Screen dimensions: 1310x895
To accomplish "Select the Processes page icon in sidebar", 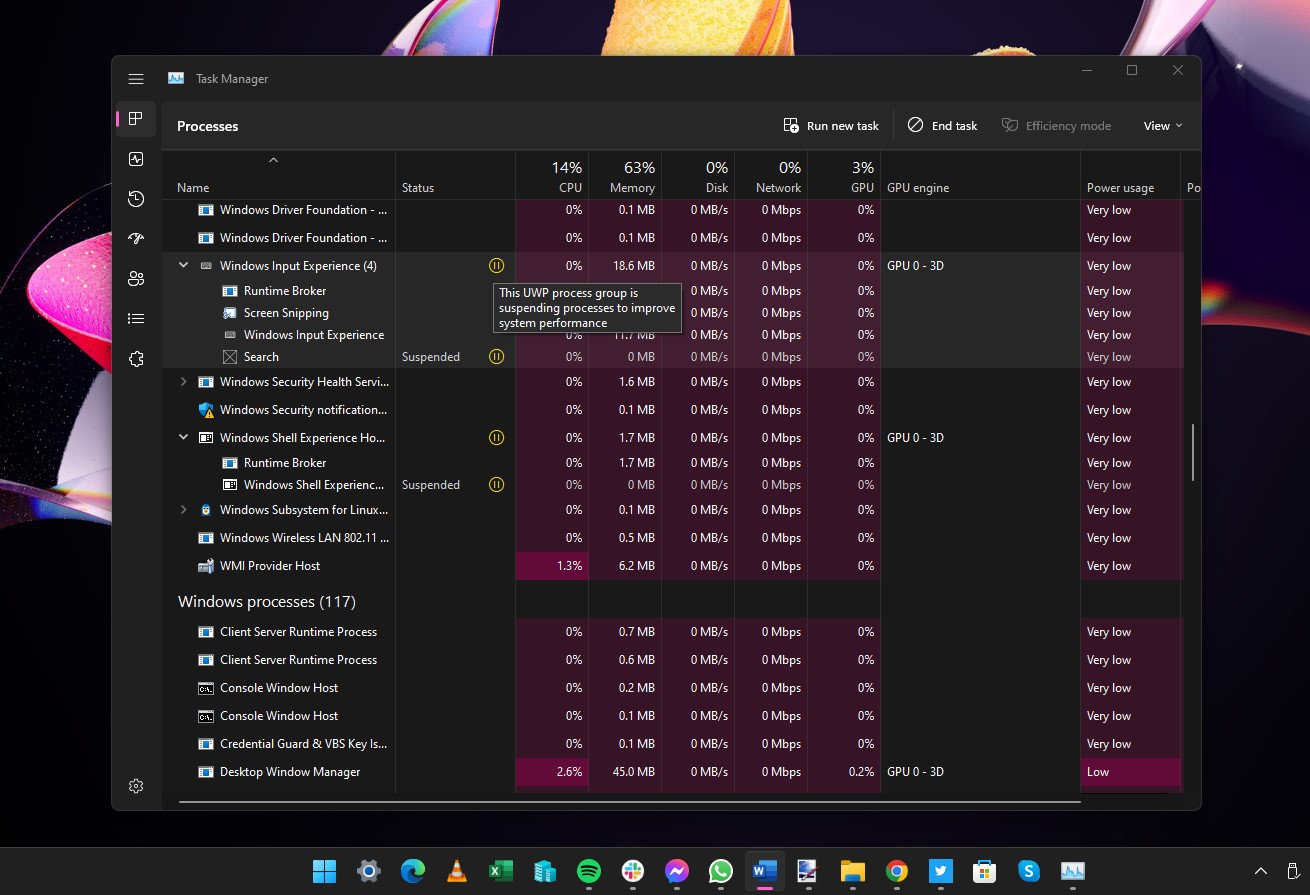I will tap(136, 119).
